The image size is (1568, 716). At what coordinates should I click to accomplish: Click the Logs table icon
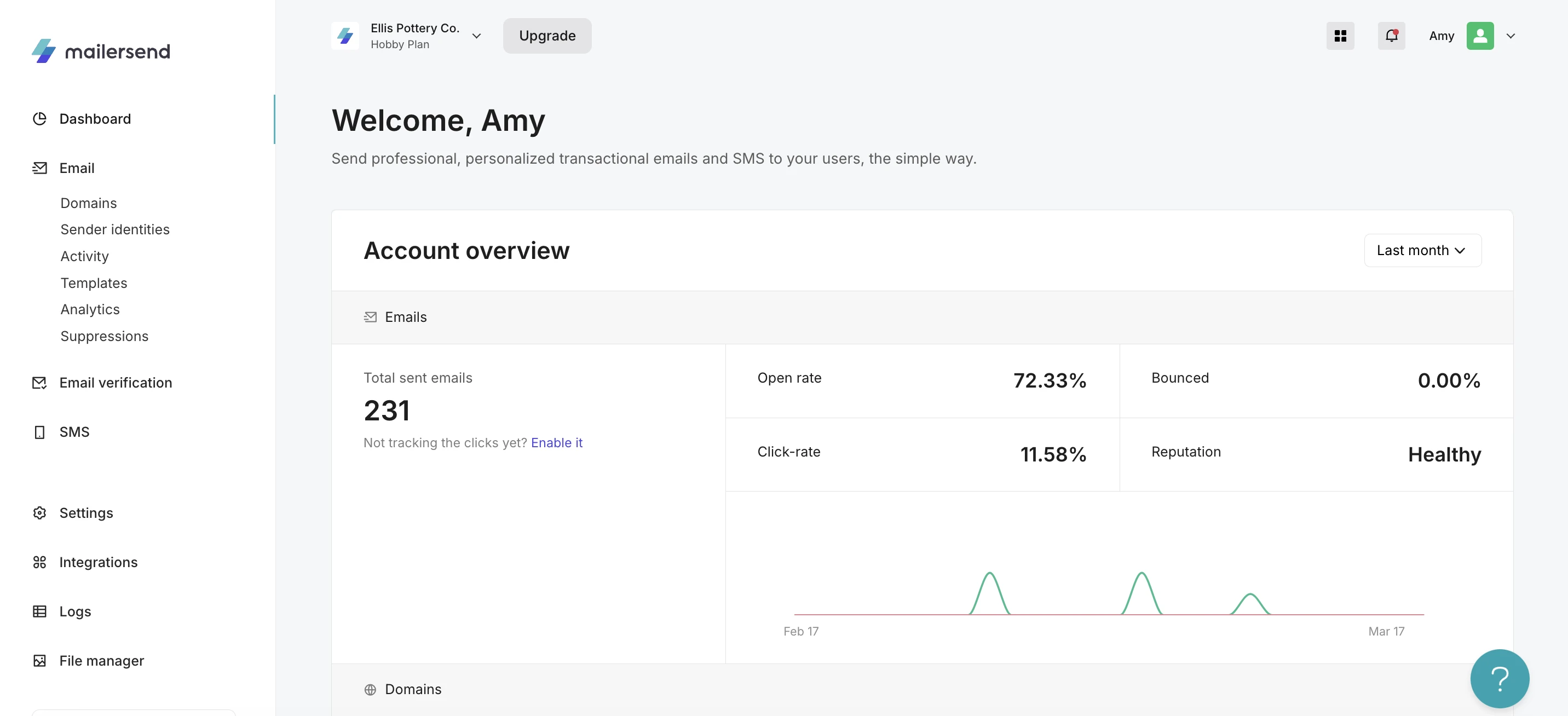[39, 611]
